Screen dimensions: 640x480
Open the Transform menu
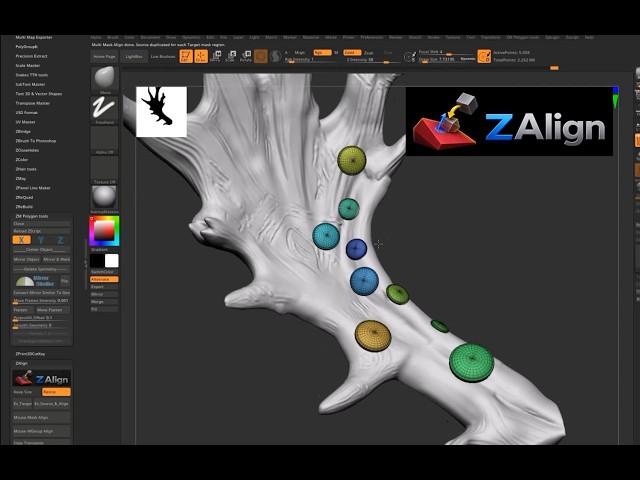[x=490, y=38]
